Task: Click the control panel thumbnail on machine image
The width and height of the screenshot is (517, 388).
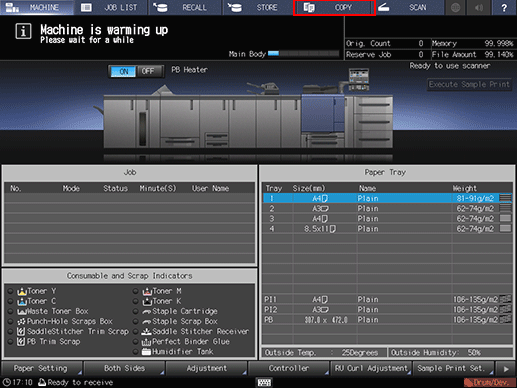Action: click(x=359, y=79)
